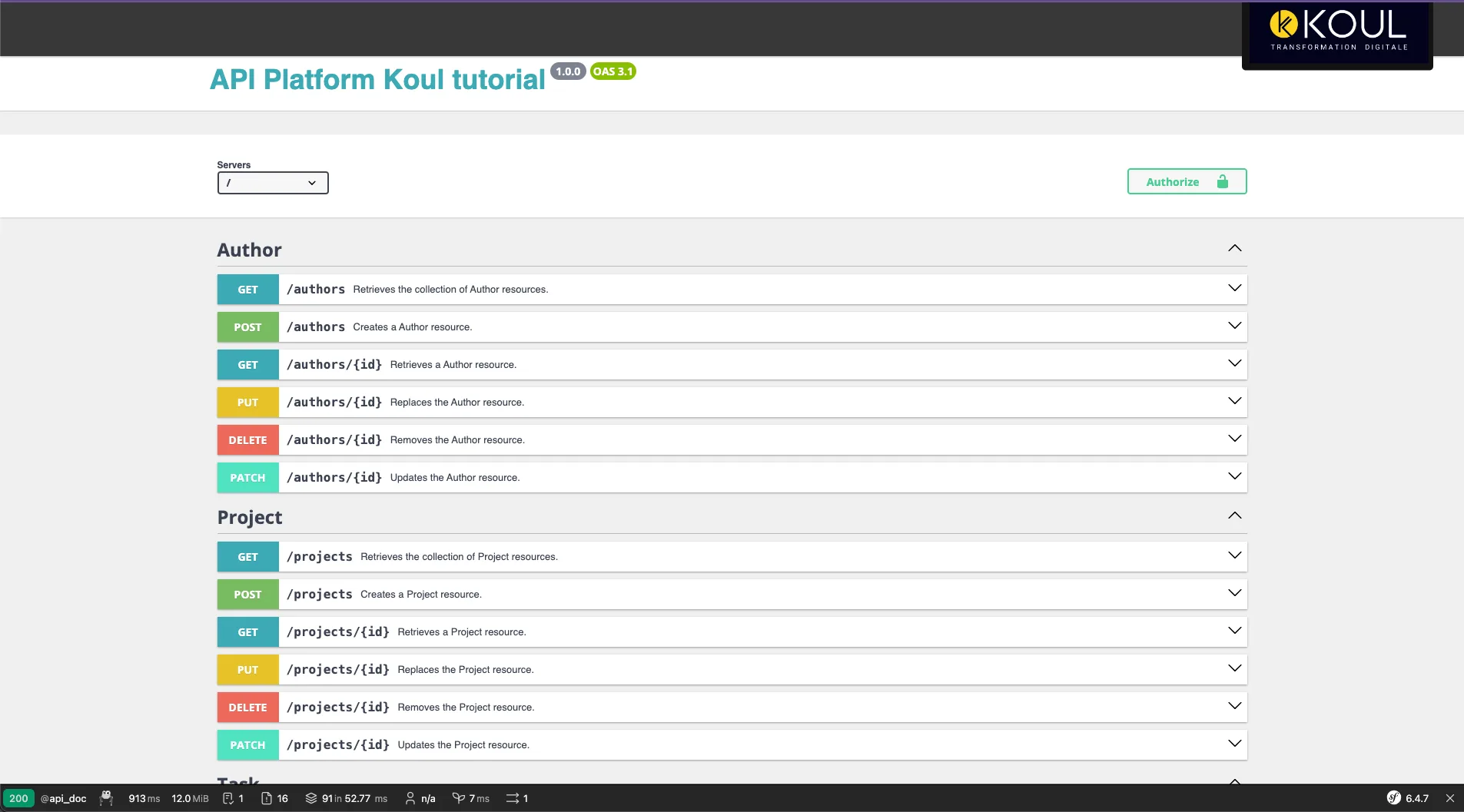Open the 913 ms performance panel
Image resolution: width=1464 pixels, height=812 pixels.
(x=144, y=798)
